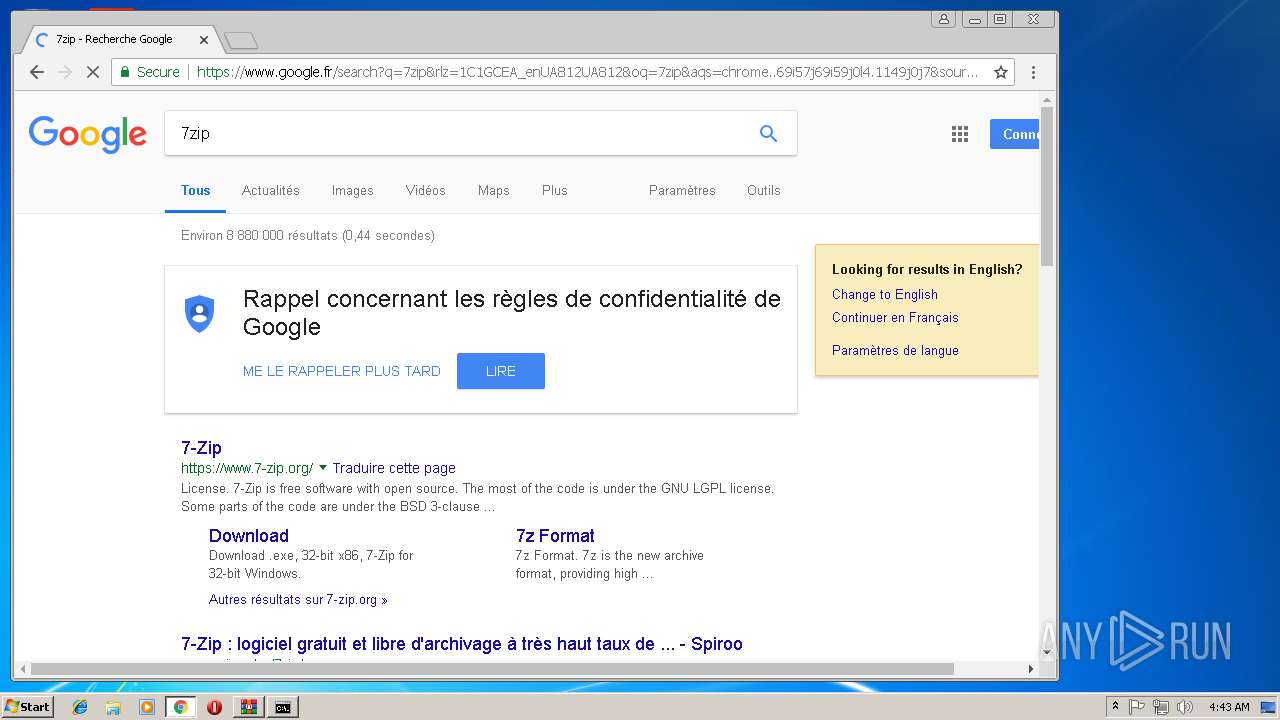Screen dimensions: 1280x720
Task: Click the vertical scrollbar thumb
Action: tap(1047, 185)
